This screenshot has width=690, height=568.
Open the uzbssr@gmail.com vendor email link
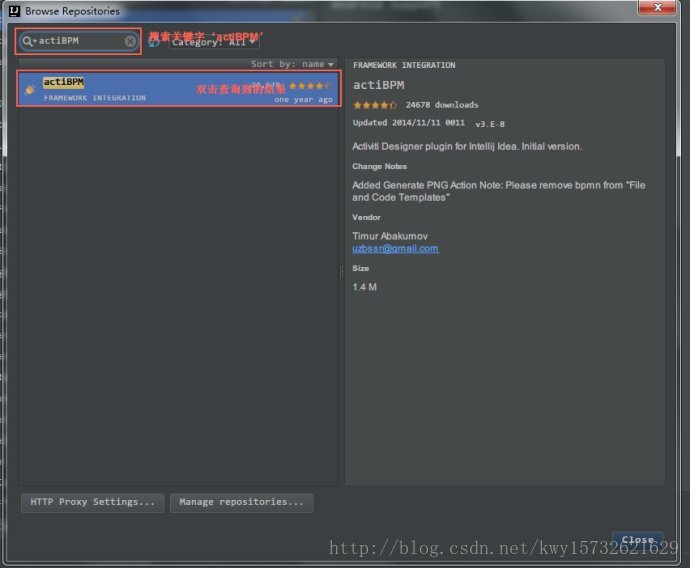[x=395, y=249]
